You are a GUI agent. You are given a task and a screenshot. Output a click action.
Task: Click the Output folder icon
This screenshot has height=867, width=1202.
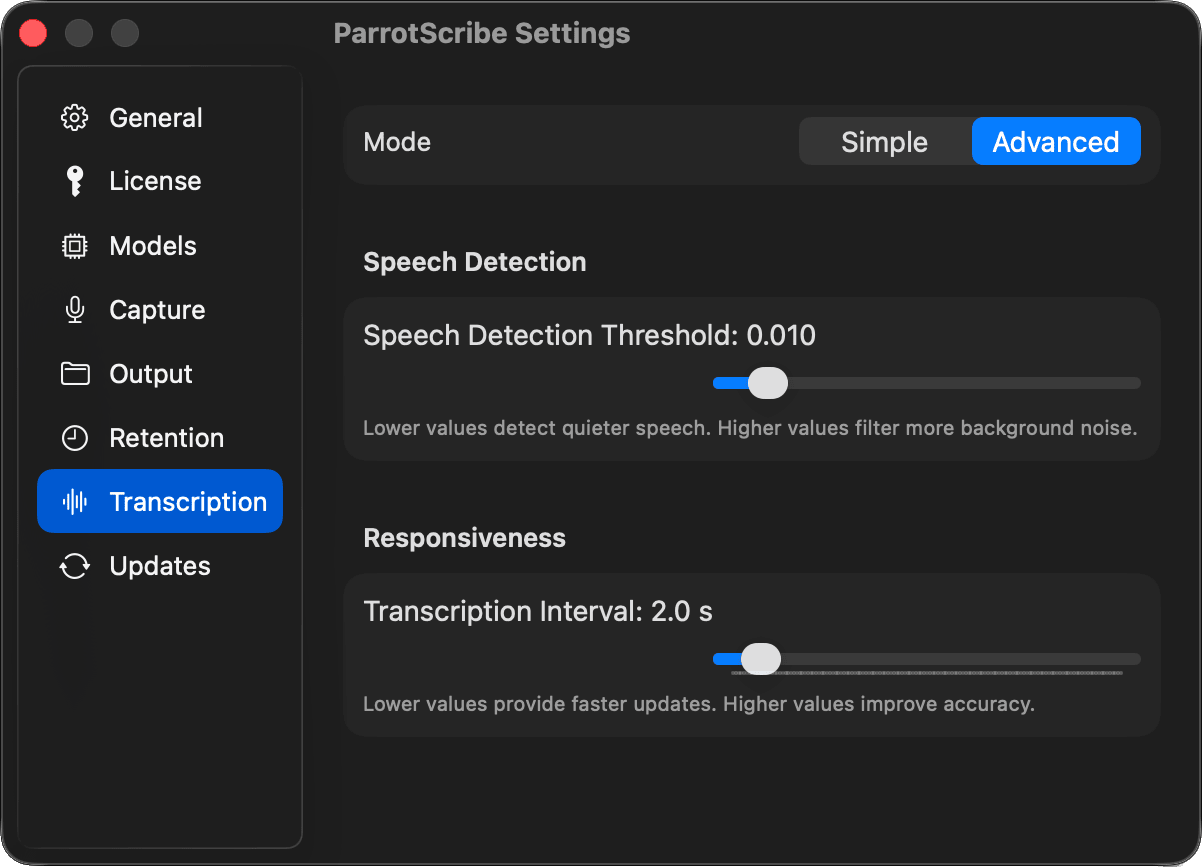pyautogui.click(x=75, y=374)
